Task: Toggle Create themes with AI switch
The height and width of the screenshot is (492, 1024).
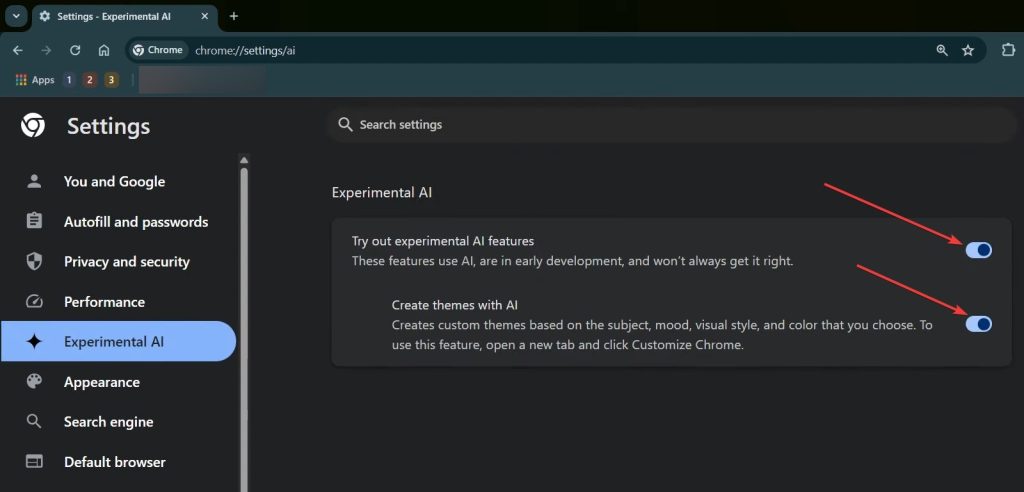Action: tap(978, 323)
